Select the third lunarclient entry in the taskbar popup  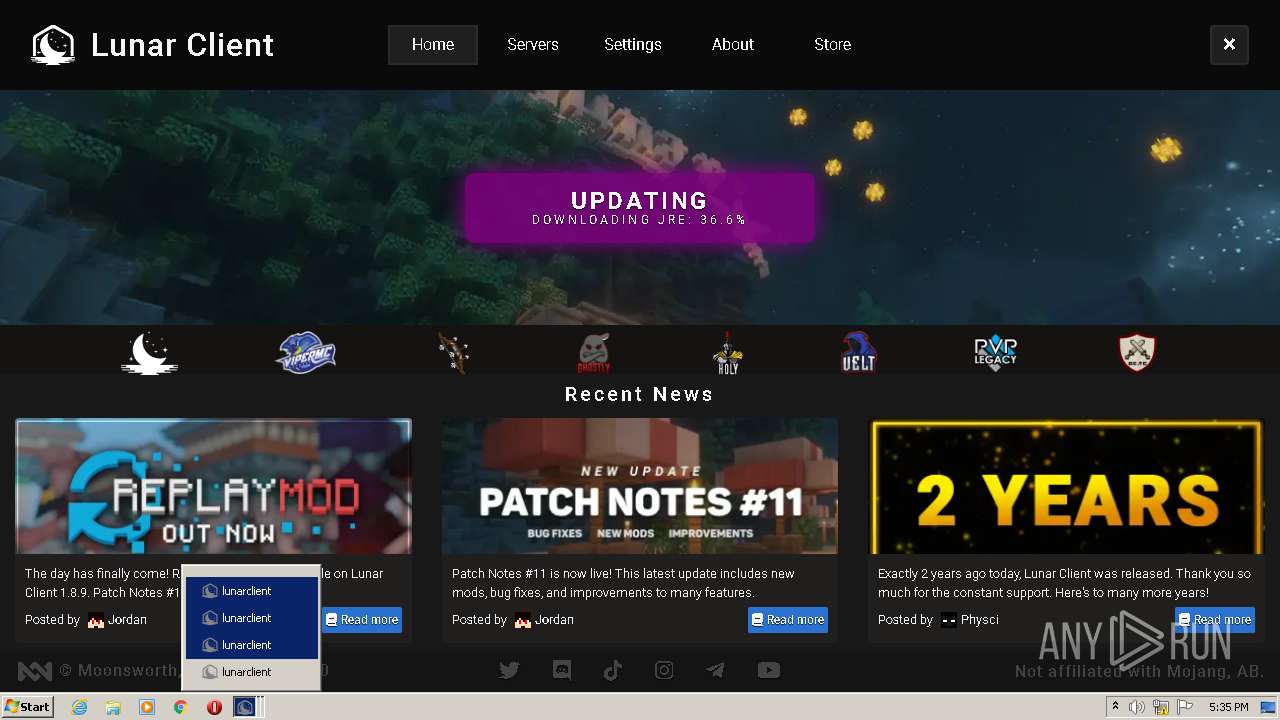point(251,645)
